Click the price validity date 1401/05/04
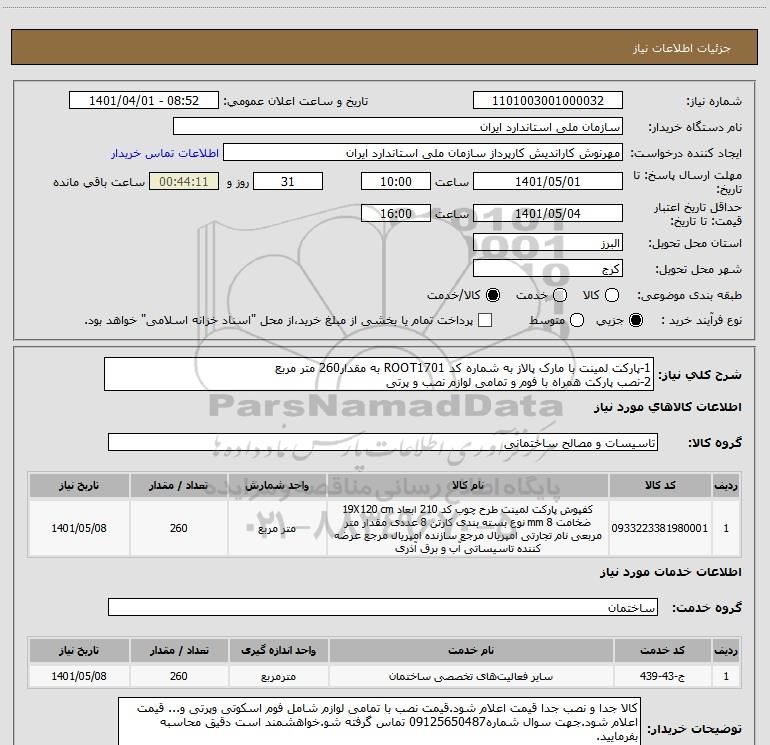 tap(548, 213)
